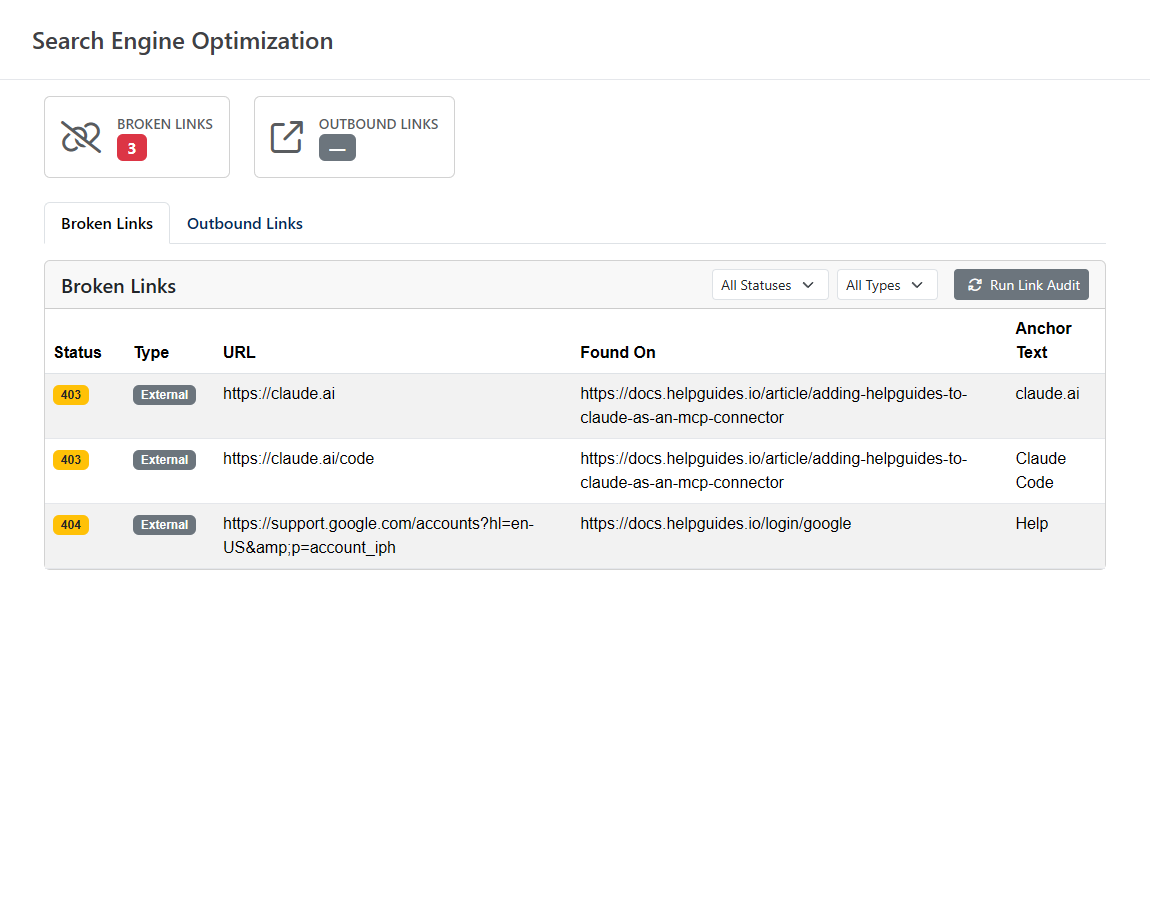The image size is (1150, 900).
Task: Click the 403 badge for https://claude.ai row
Action: pos(71,395)
